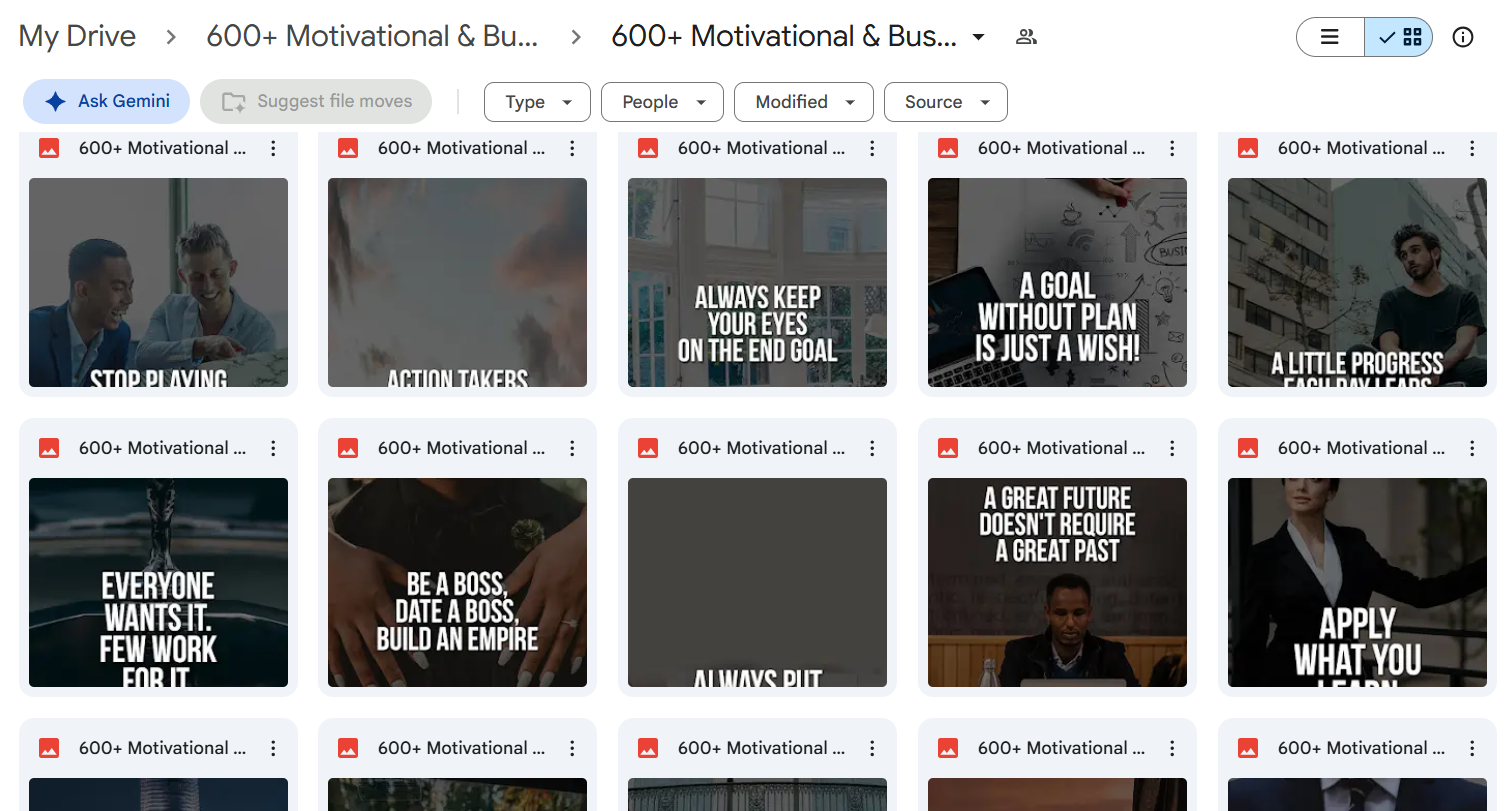Click image file icon of 'Always Keep Your Eyes' card
Image resolution: width=1508 pixels, height=811 pixels.
click(x=648, y=149)
